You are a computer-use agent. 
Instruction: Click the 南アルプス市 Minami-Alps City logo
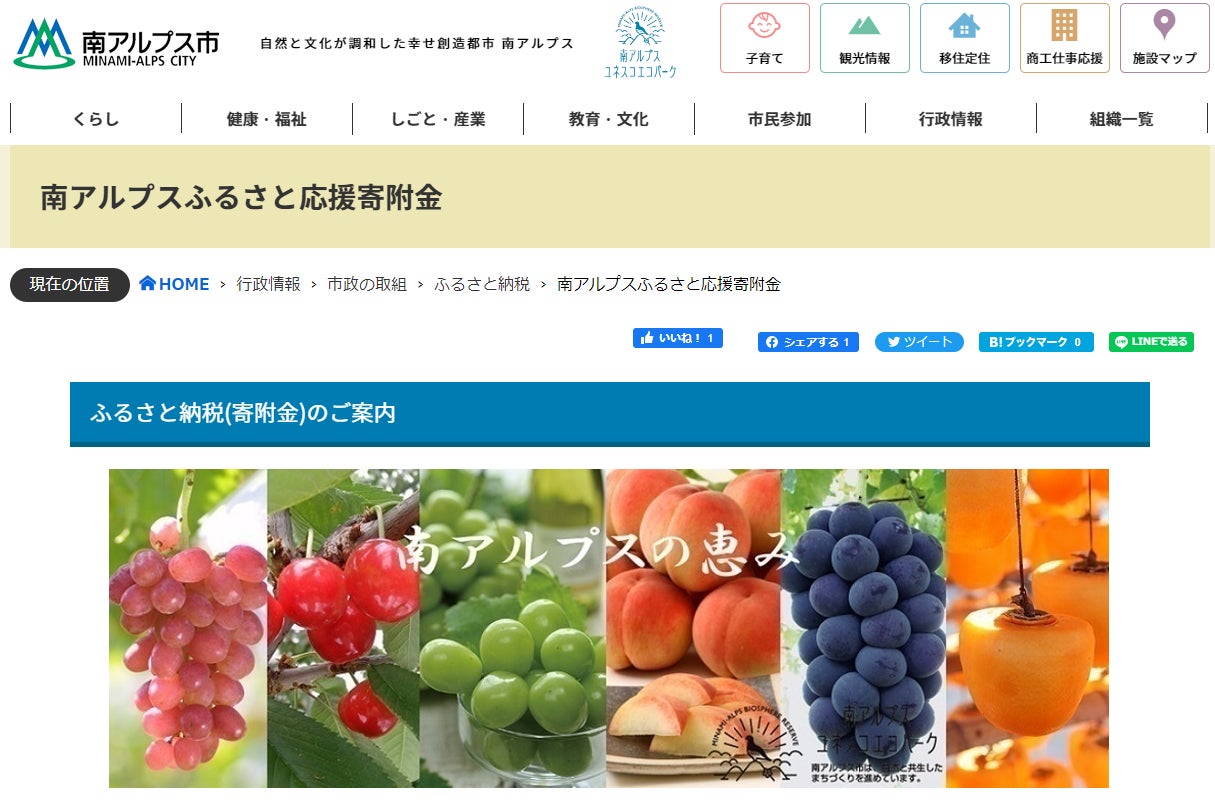pyautogui.click(x=116, y=44)
